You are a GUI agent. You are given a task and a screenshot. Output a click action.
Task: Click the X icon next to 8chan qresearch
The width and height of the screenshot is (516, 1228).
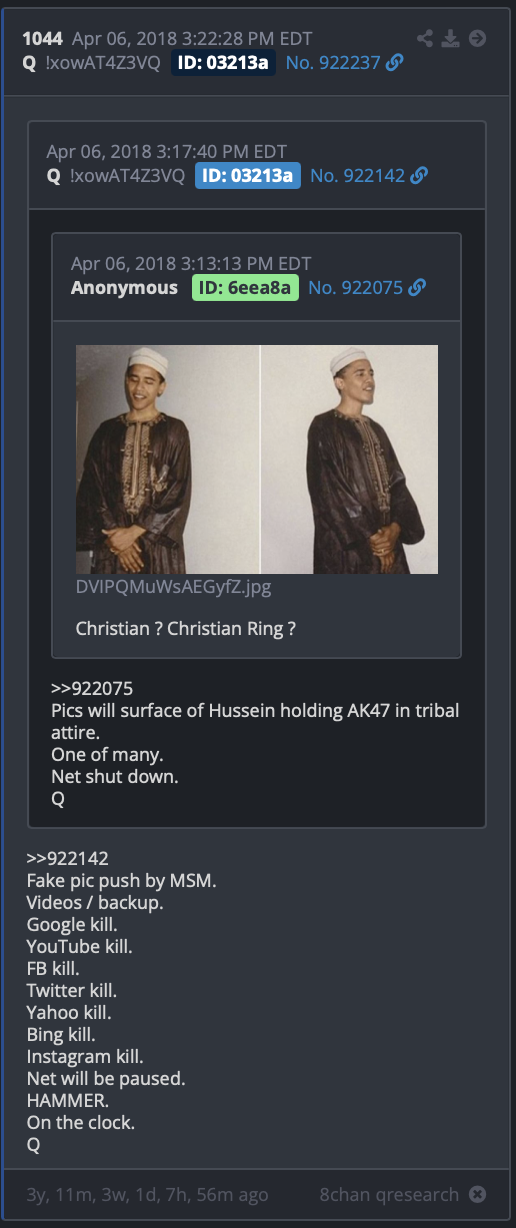(x=478, y=1194)
